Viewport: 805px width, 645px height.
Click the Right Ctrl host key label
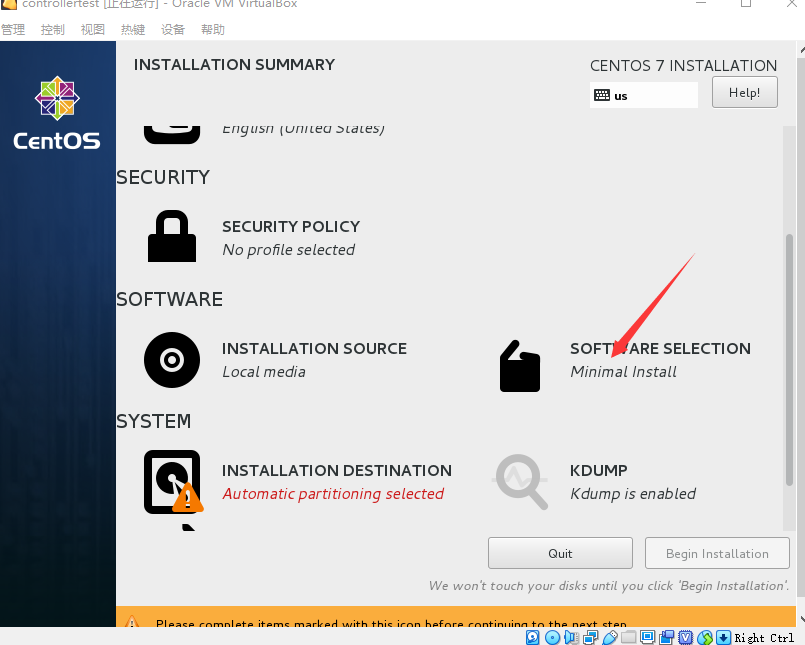[x=764, y=637]
